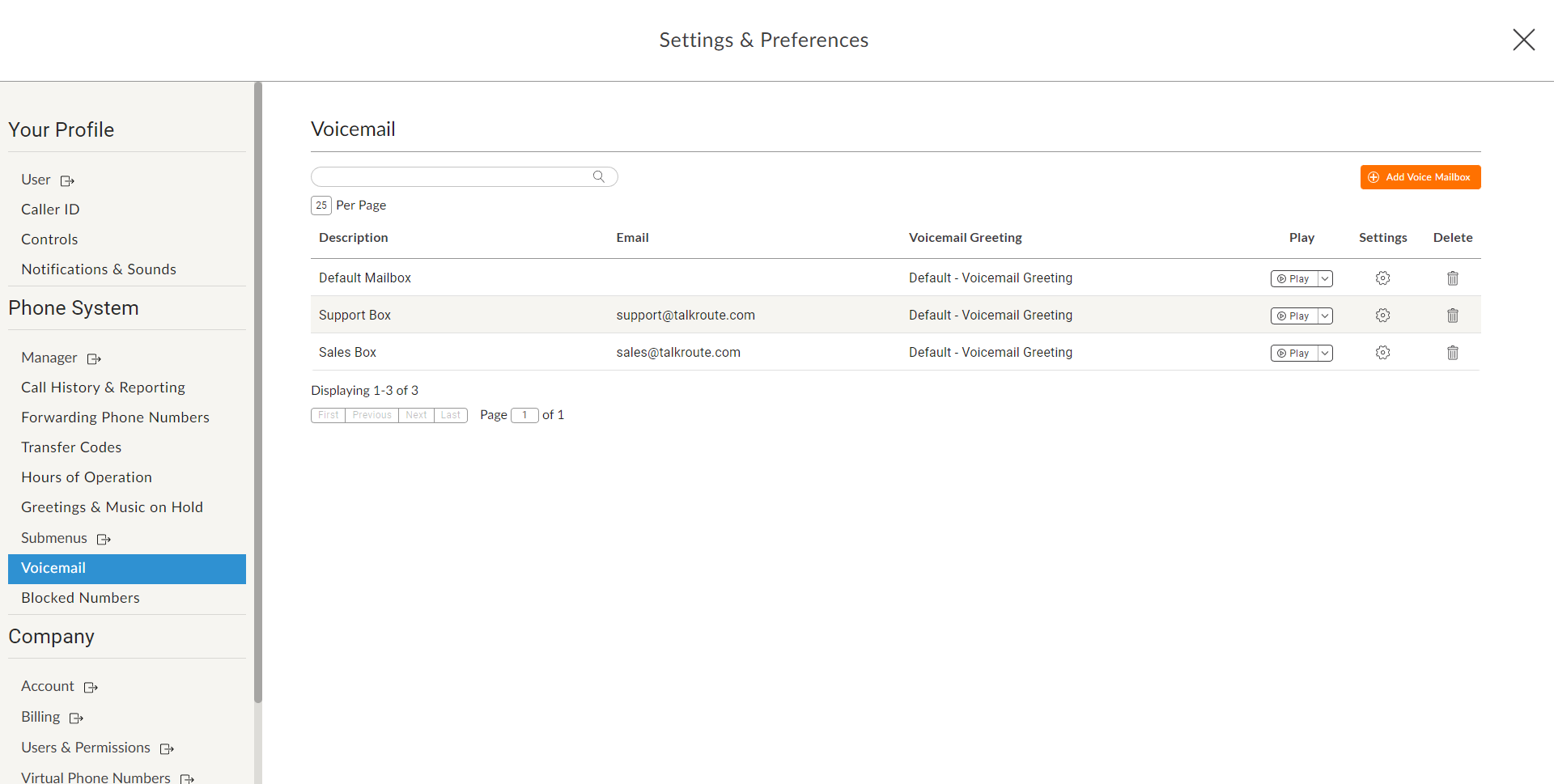This screenshot has width=1554, height=784.
Task: Open settings gear for Default Mailbox
Action: coord(1382,278)
